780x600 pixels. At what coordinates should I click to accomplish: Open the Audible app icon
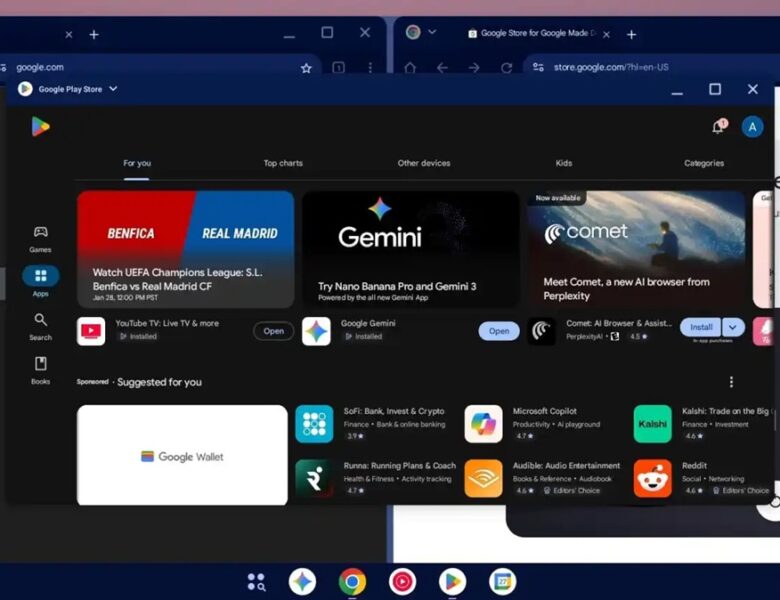pyautogui.click(x=483, y=479)
